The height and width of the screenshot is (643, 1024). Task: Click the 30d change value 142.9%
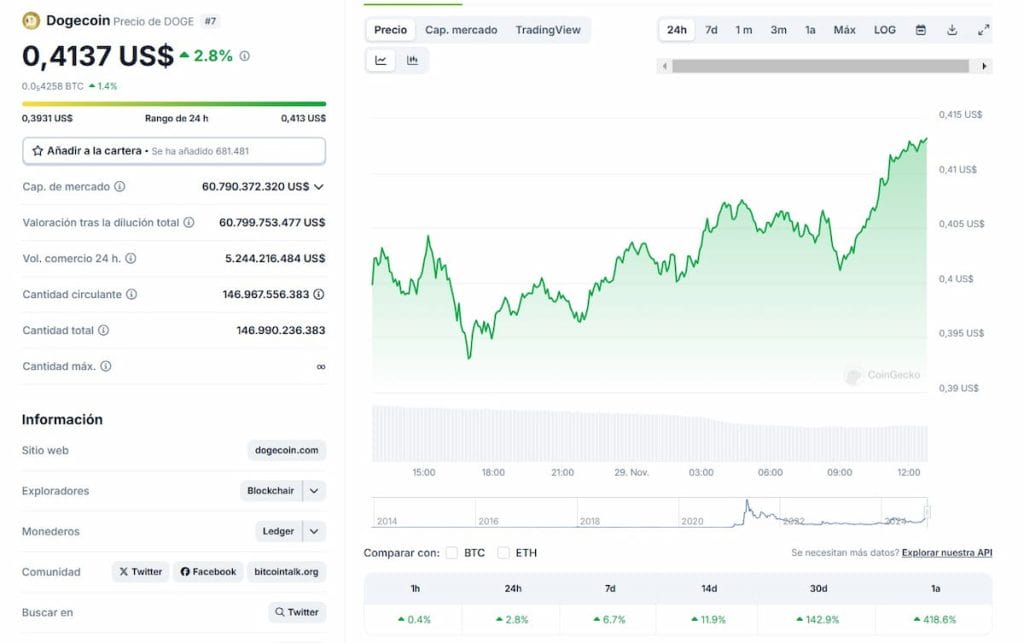click(817, 619)
